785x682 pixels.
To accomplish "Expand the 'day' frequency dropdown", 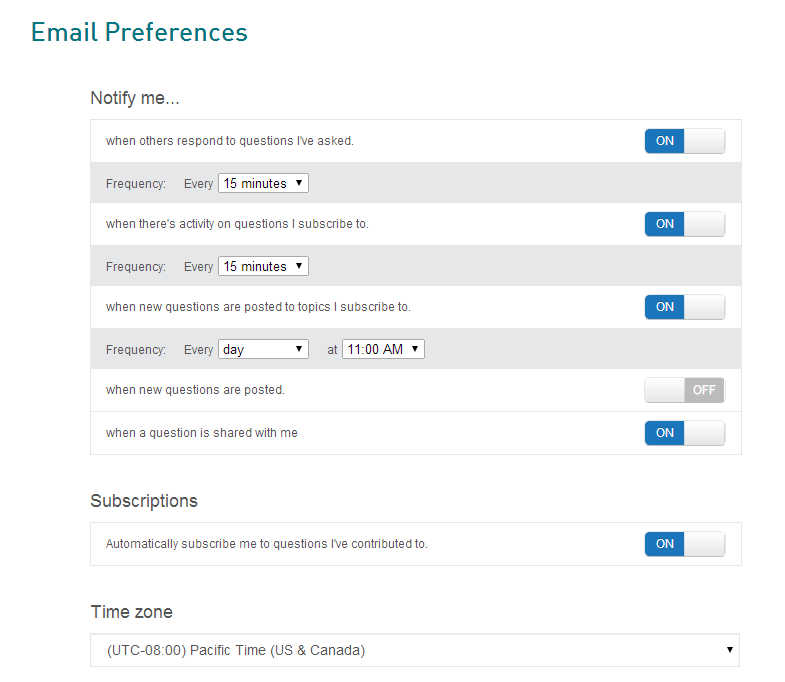I will (263, 350).
